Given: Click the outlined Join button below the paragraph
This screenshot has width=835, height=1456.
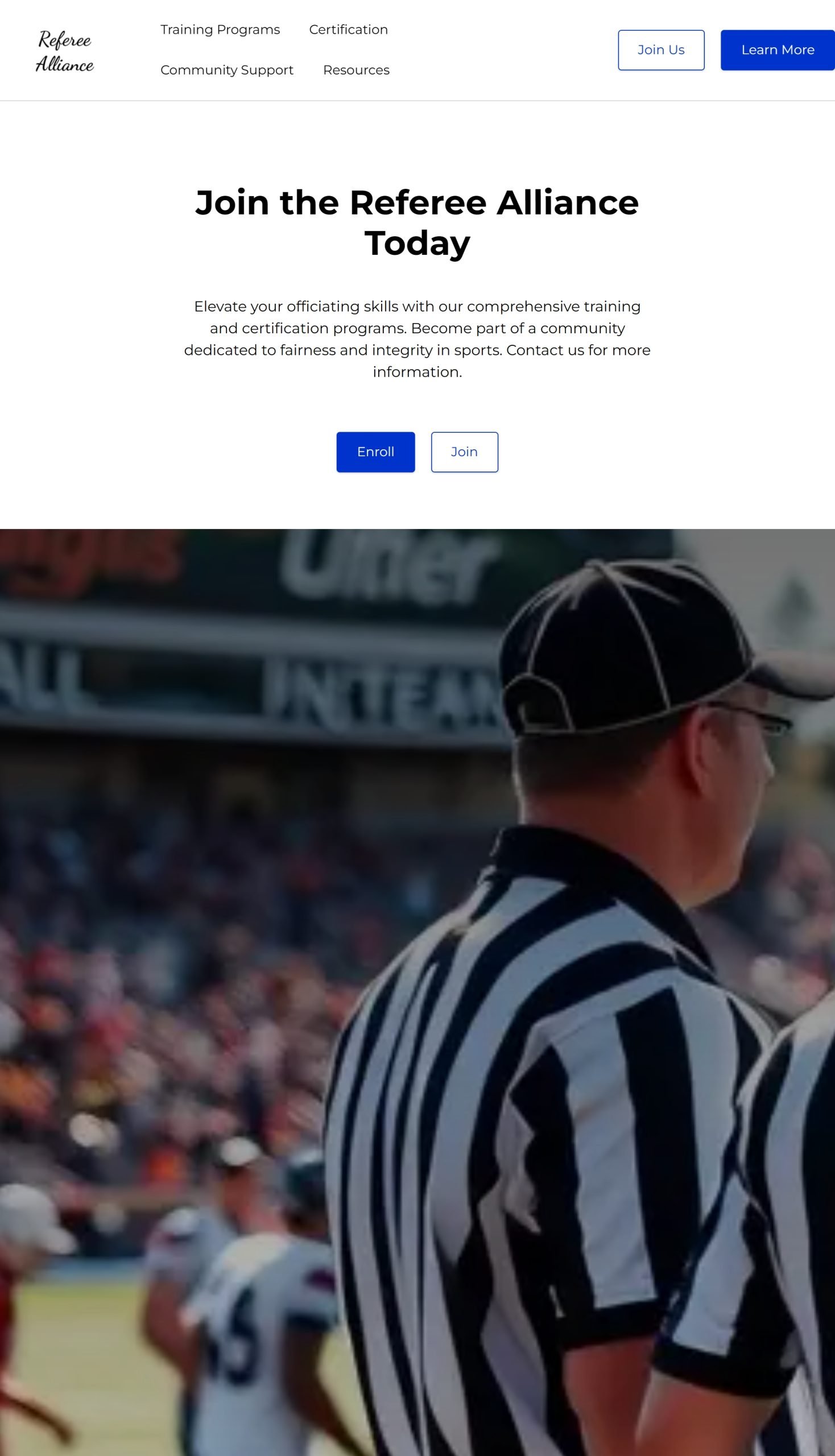Looking at the screenshot, I should [465, 452].
